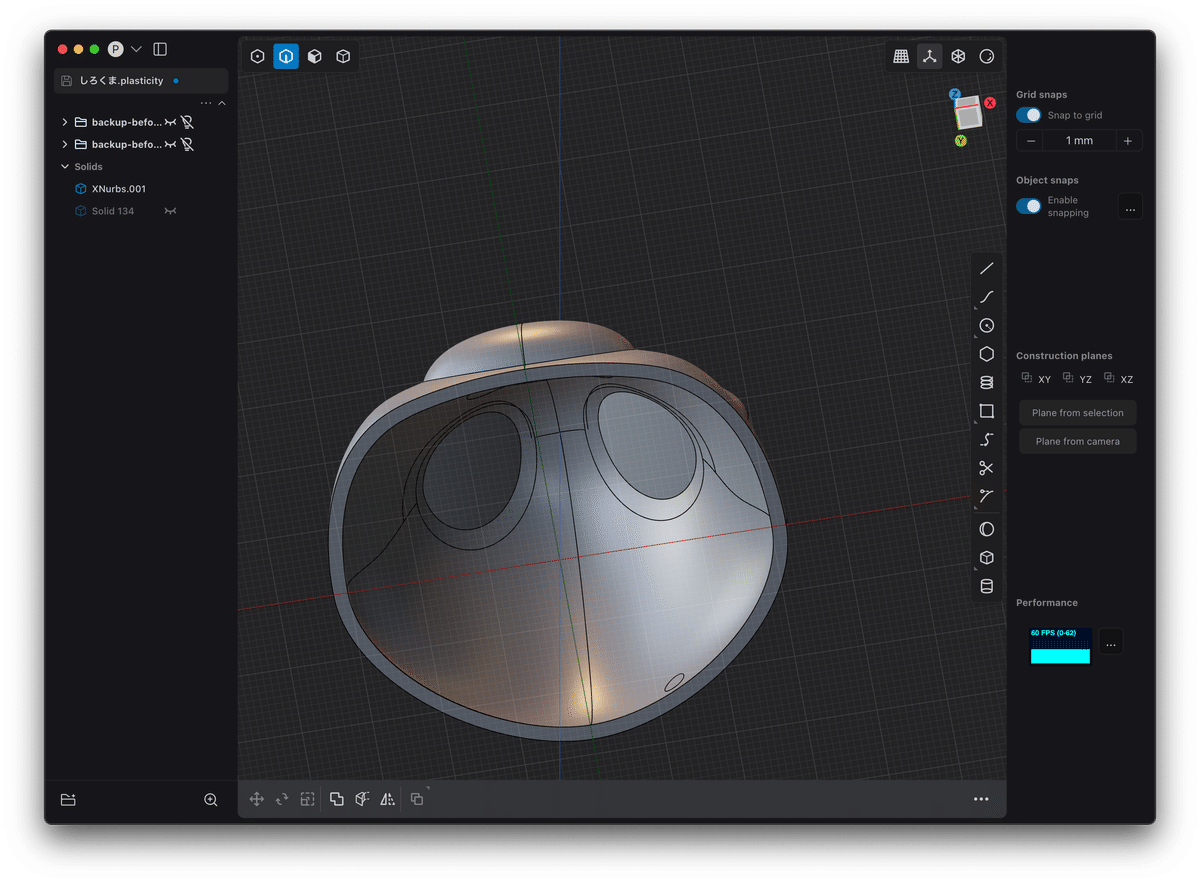Collapse the Solids group
This screenshot has height=883, width=1200.
[65, 167]
